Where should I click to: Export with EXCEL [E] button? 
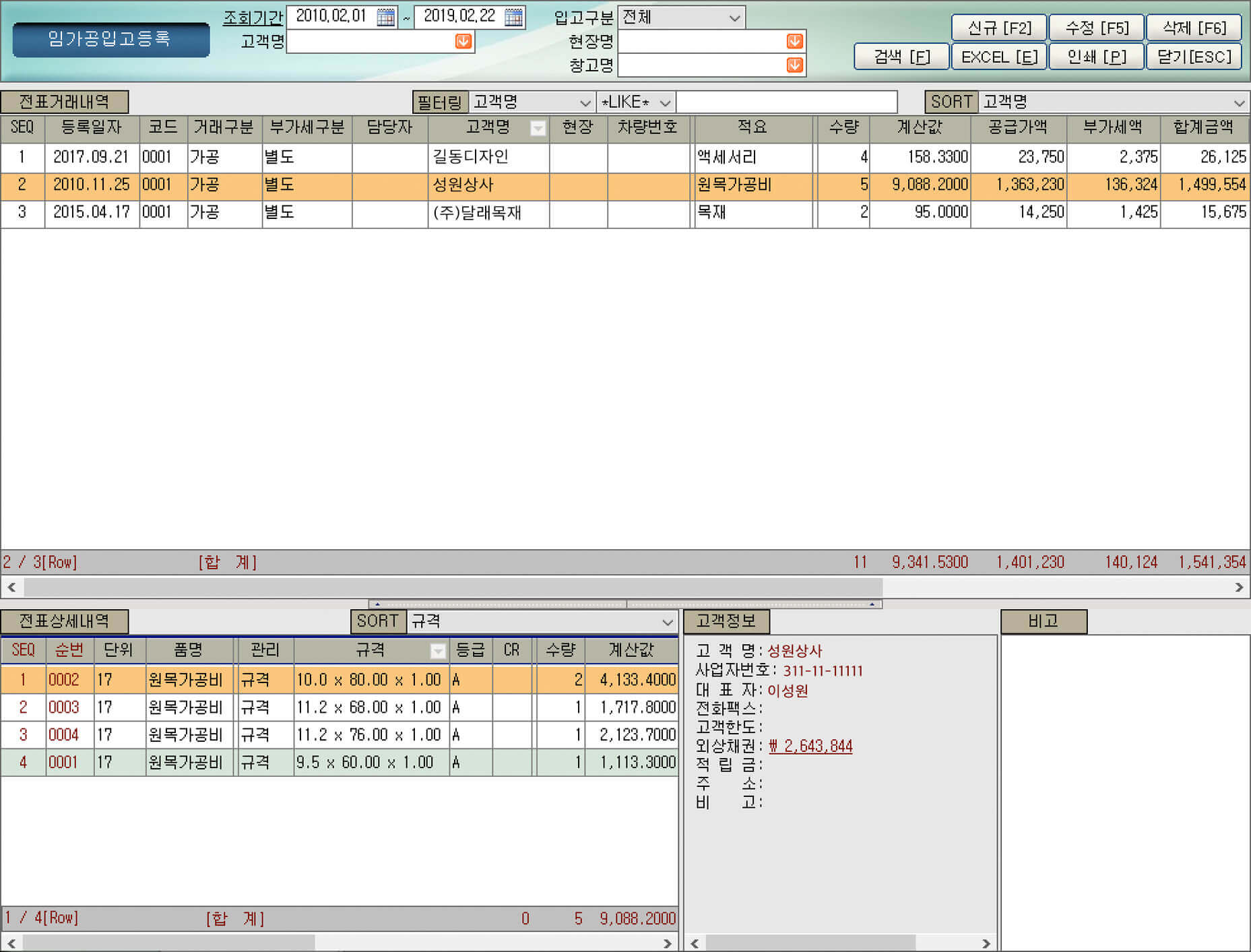point(999,57)
